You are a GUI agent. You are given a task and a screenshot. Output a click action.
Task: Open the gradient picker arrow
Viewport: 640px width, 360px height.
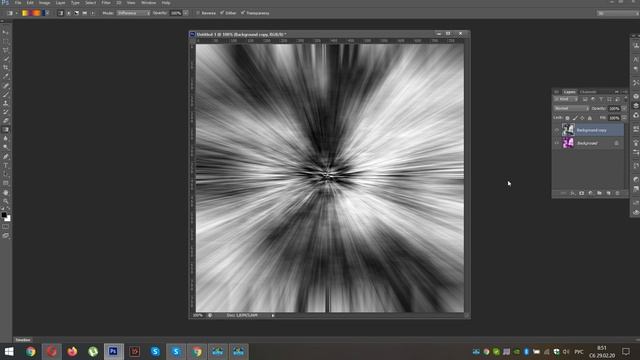tap(47, 13)
